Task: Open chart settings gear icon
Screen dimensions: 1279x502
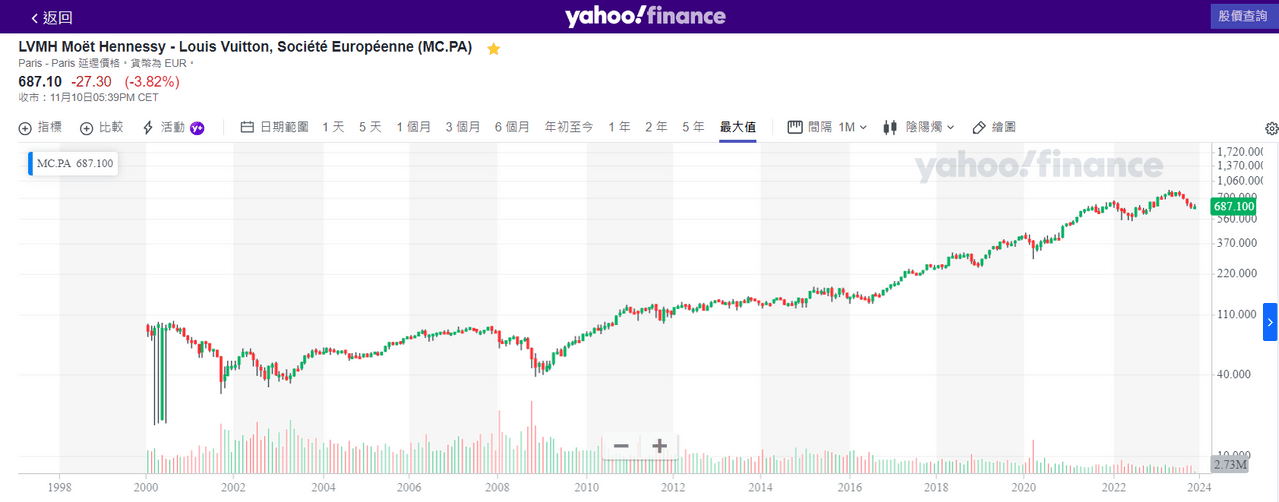Action: tap(1271, 128)
